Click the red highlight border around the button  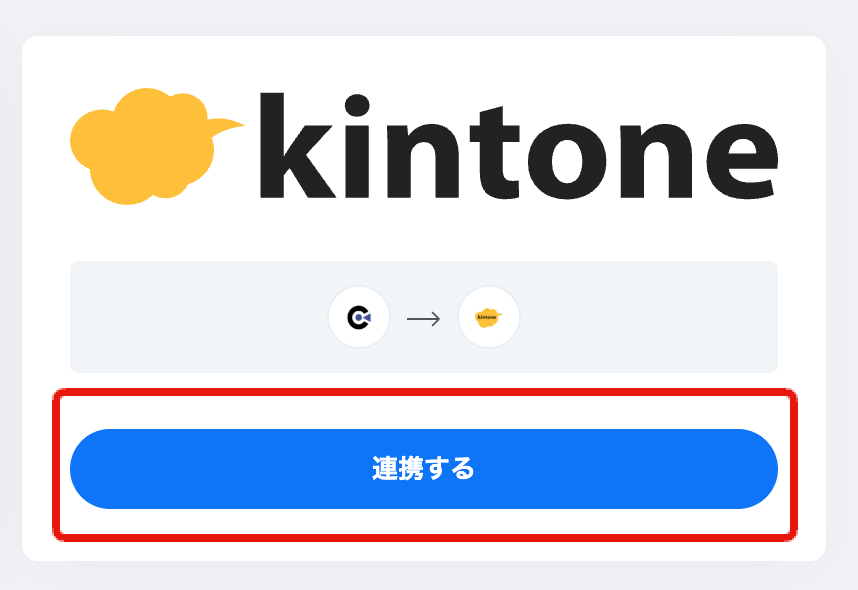425,392
